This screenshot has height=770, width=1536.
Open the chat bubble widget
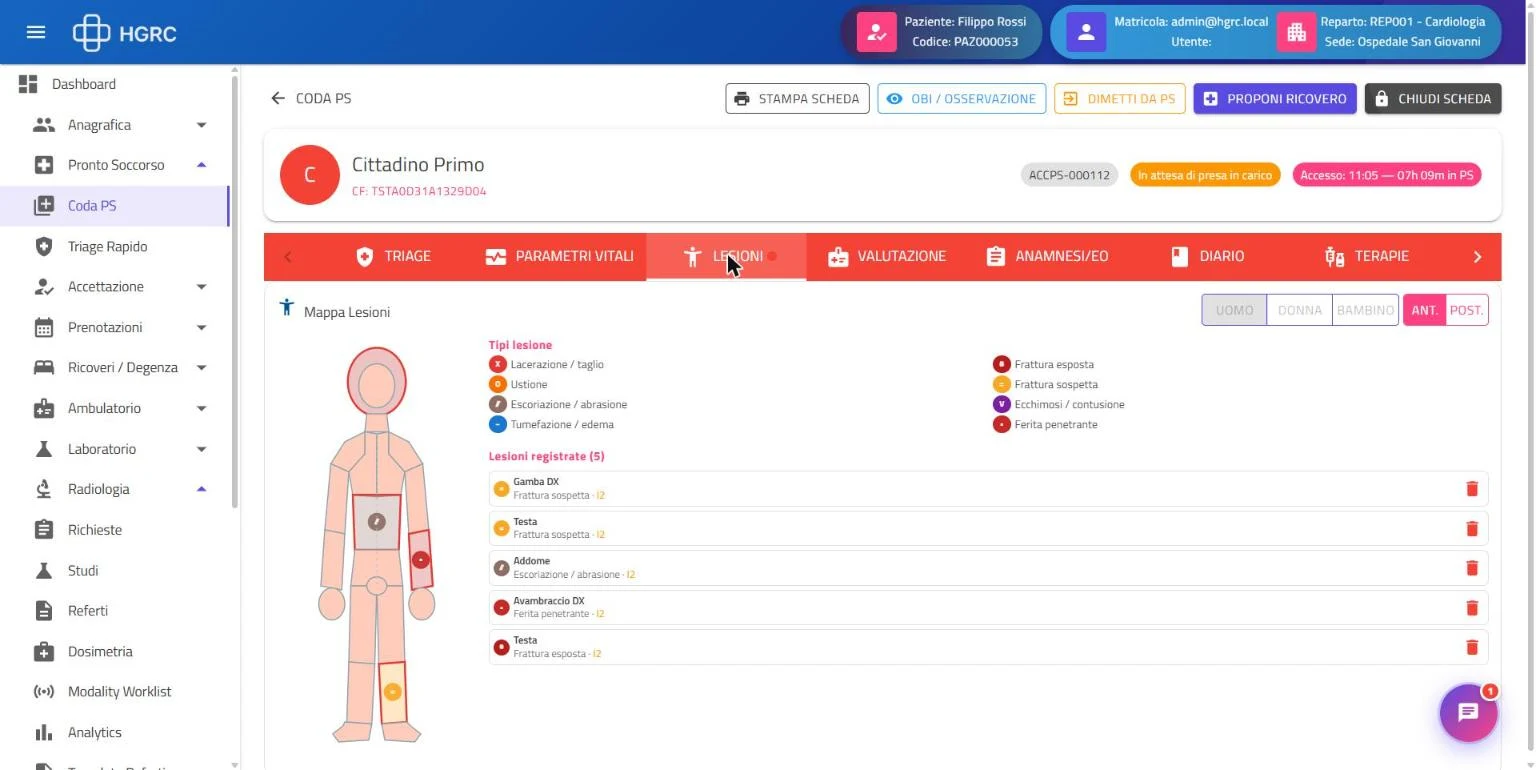[x=1468, y=712]
